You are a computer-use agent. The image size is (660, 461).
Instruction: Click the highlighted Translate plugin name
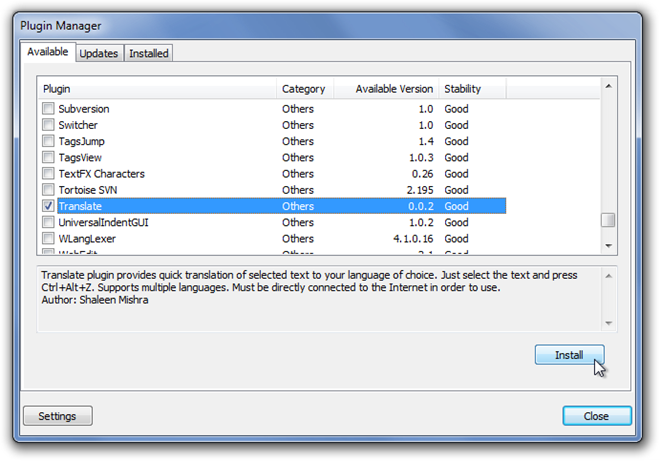click(x=80, y=206)
